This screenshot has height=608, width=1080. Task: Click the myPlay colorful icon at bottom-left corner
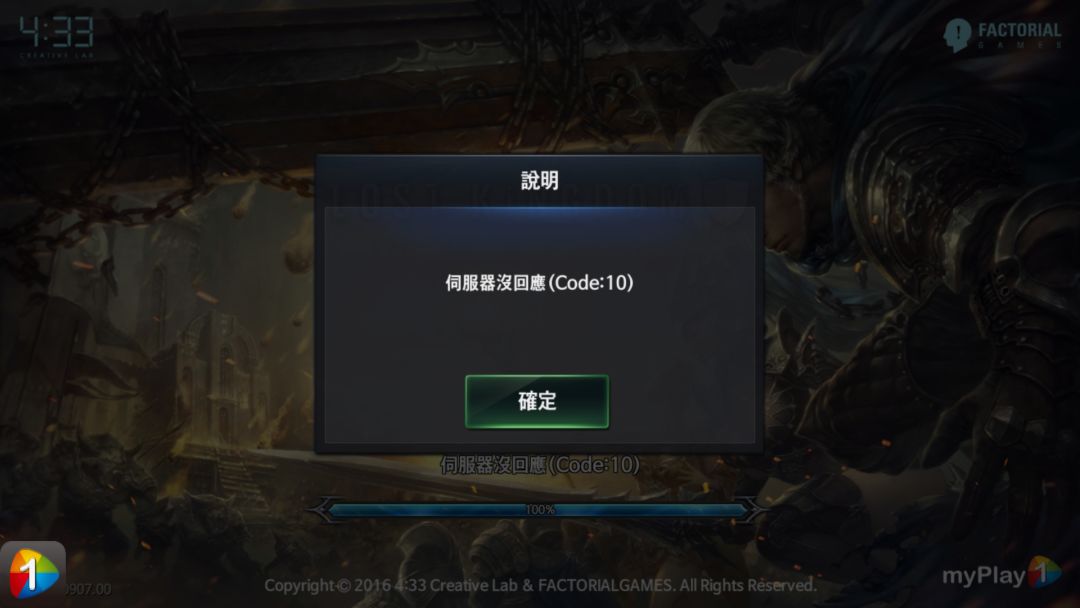coord(32,571)
